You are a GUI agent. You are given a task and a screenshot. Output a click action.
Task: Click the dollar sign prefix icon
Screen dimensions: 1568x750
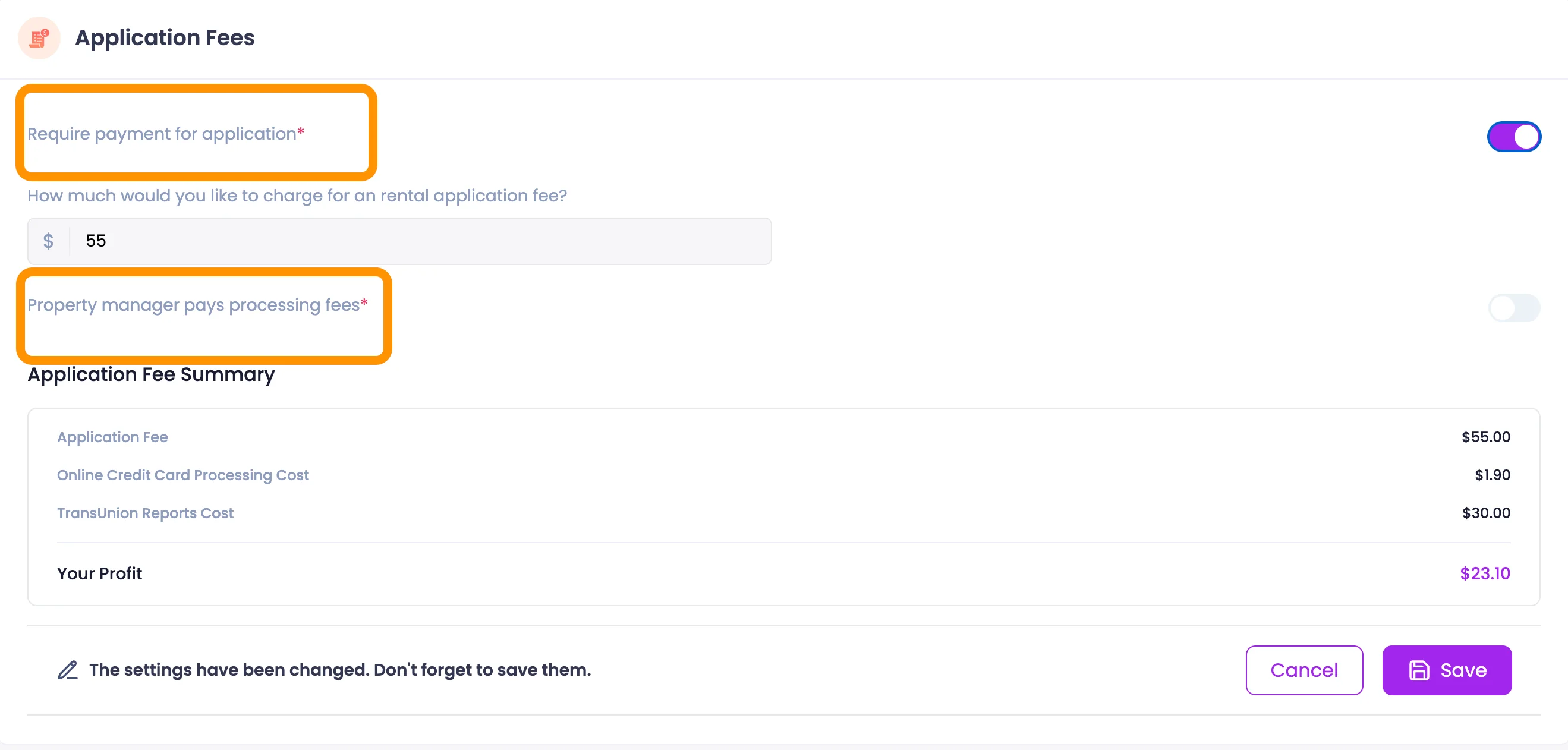click(48, 241)
